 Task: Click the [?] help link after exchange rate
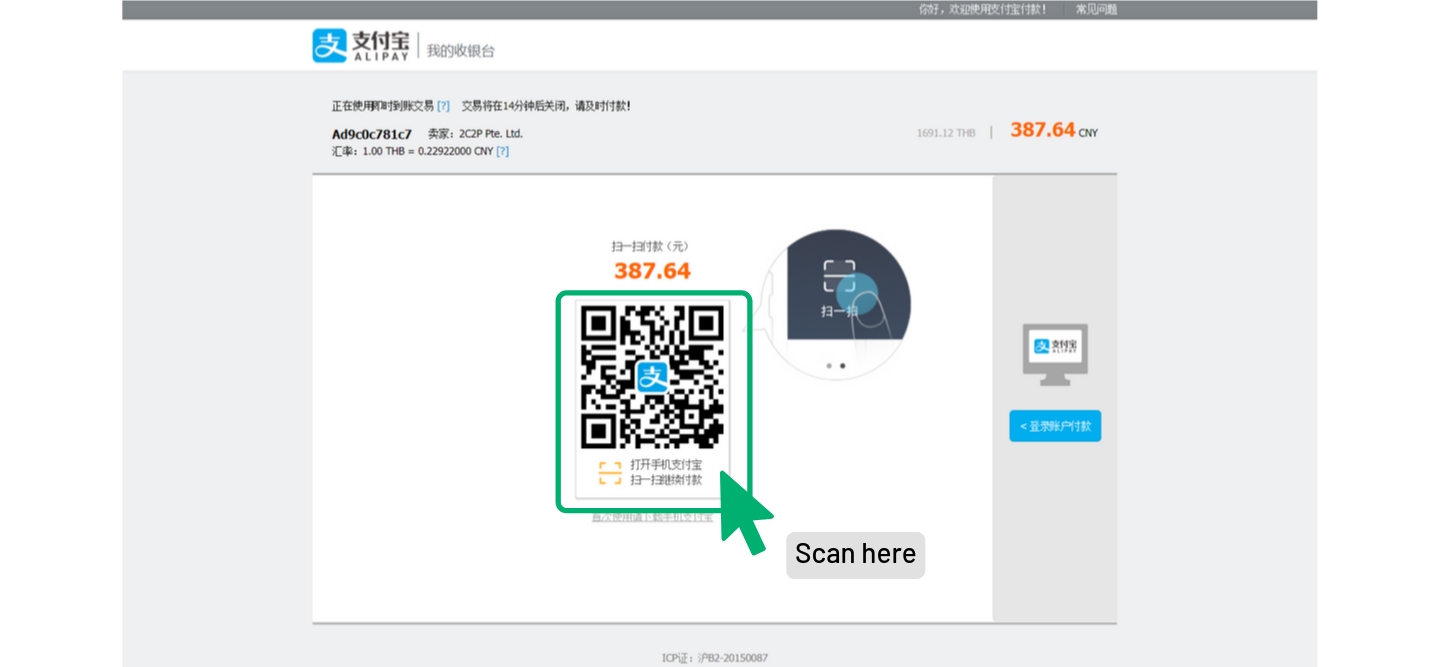502,151
